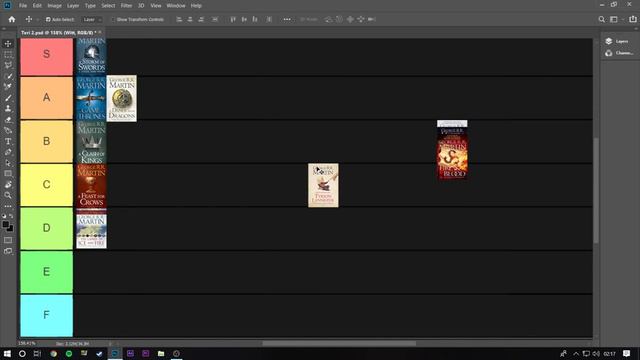640x360 pixels.
Task: Open the Window menu
Action: click(176, 6)
